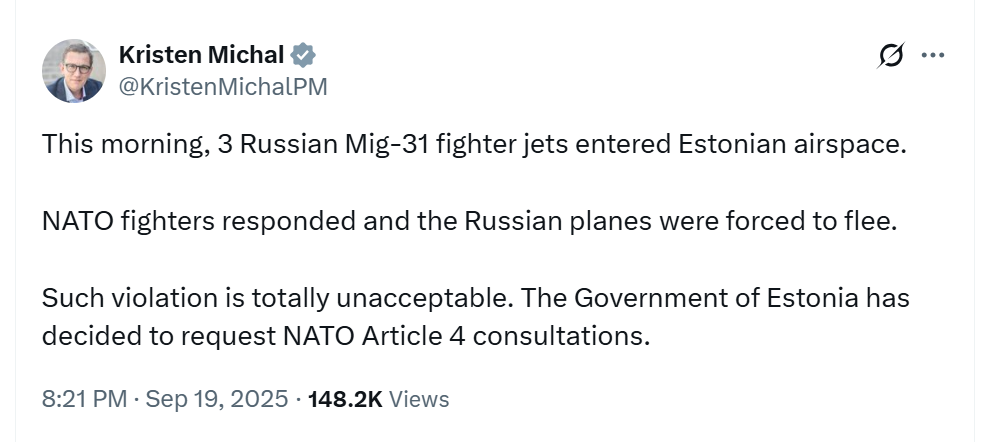Image resolution: width=1000 pixels, height=442 pixels.
Task: Click the Sep 19, 2025 date
Action: click(x=217, y=399)
